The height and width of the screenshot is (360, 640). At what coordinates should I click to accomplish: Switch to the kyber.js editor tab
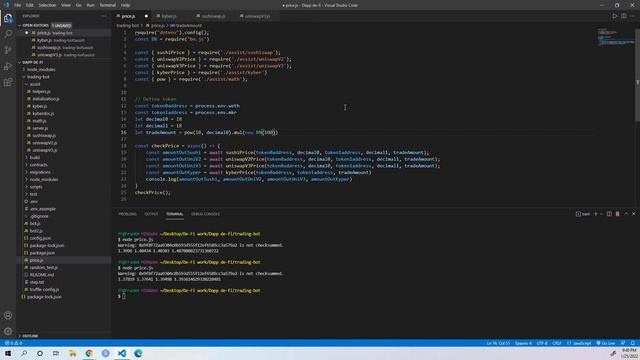click(x=169, y=16)
